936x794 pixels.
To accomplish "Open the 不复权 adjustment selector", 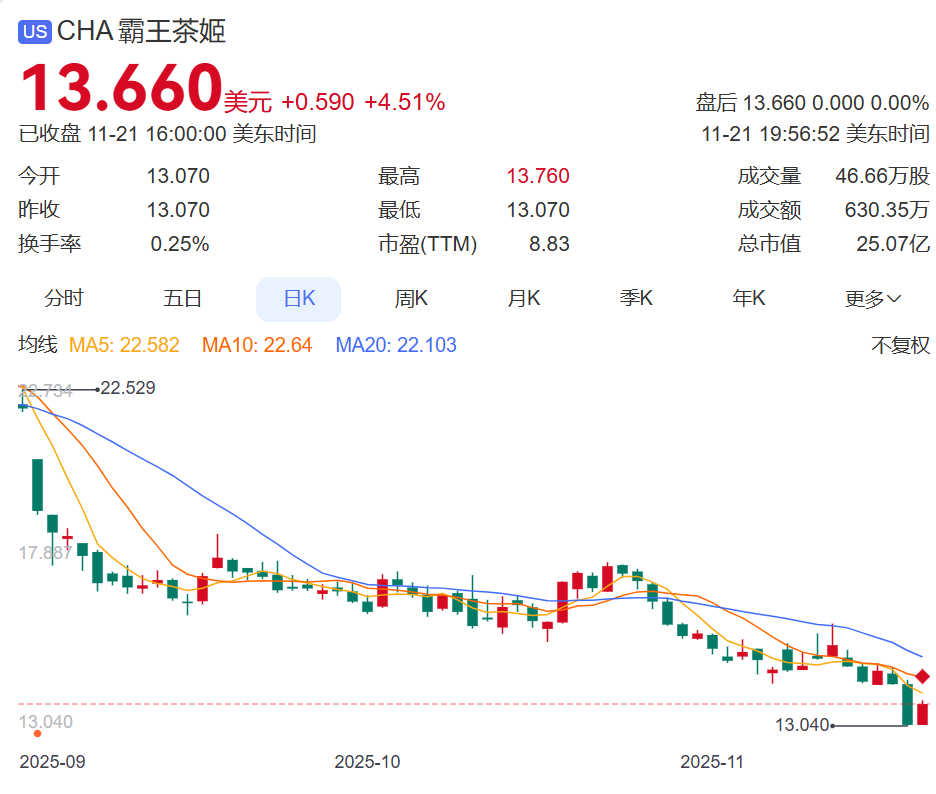I will pos(900,346).
